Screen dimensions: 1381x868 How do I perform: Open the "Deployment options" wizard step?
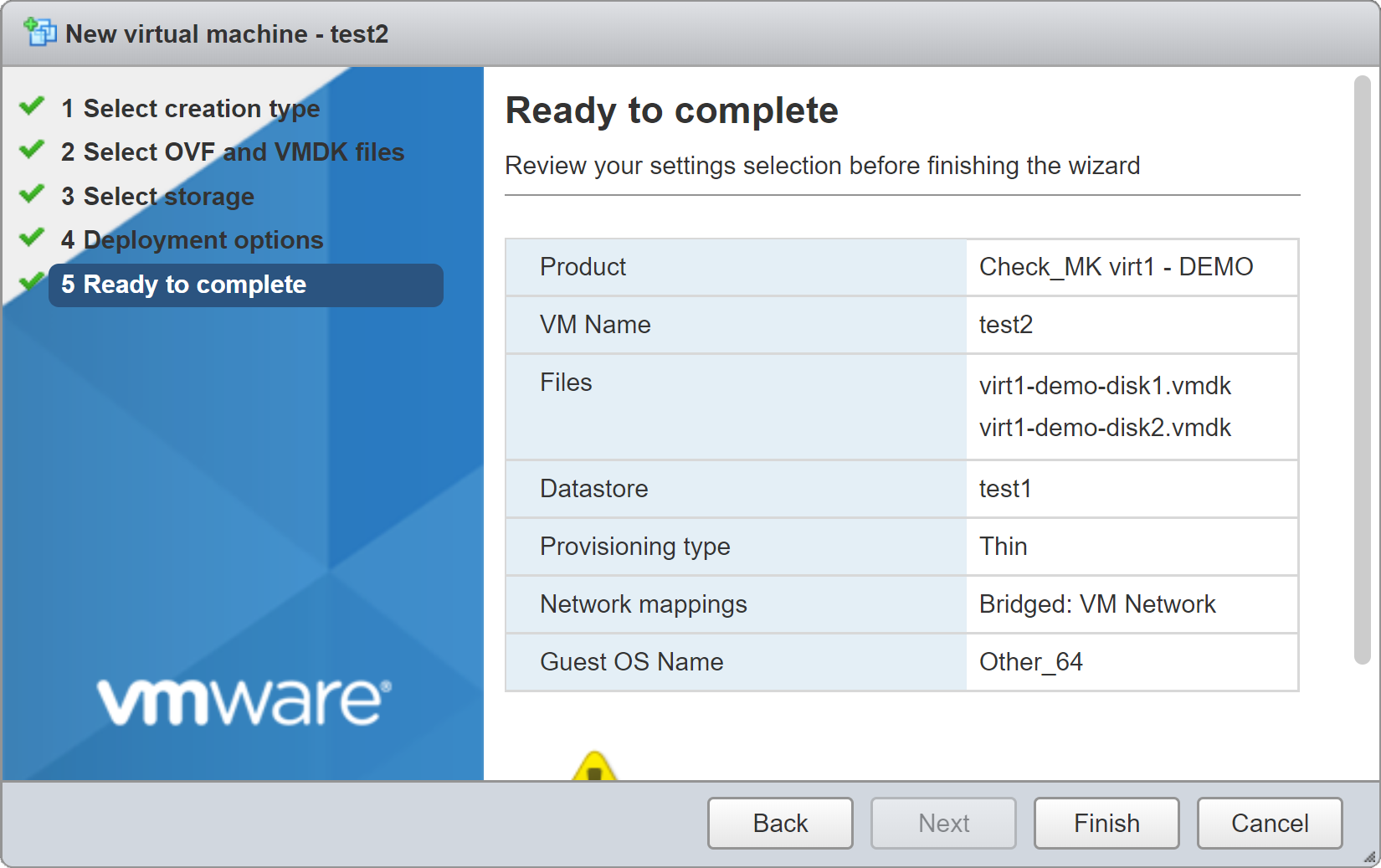191,239
